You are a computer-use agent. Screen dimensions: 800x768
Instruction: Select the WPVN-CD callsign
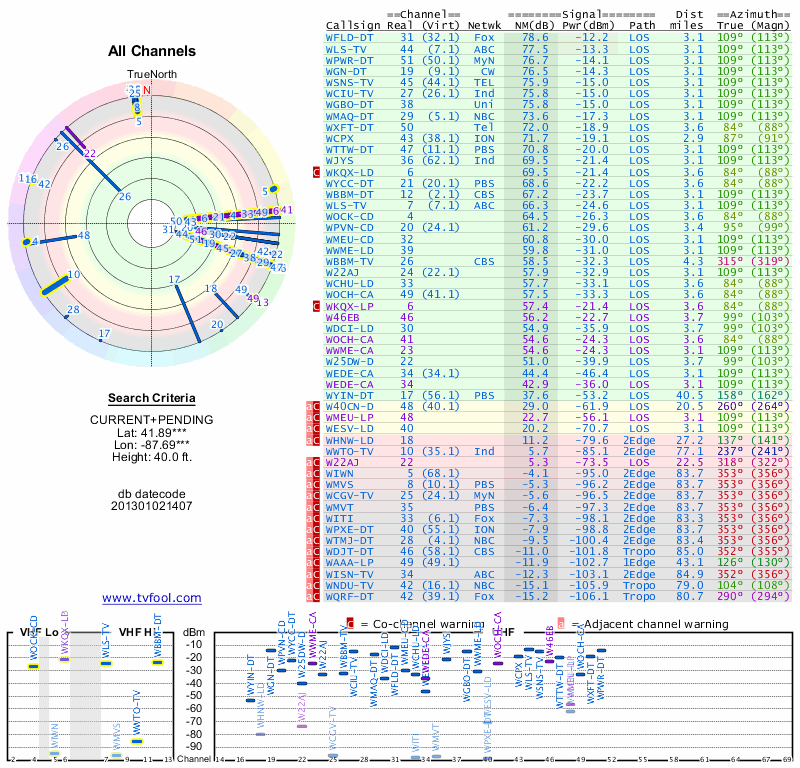349,228
